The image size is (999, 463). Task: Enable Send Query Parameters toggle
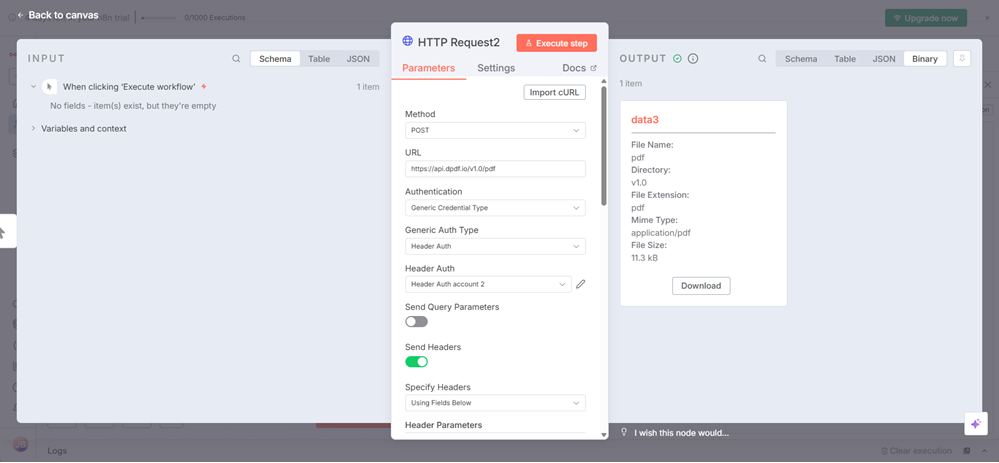[x=416, y=322]
